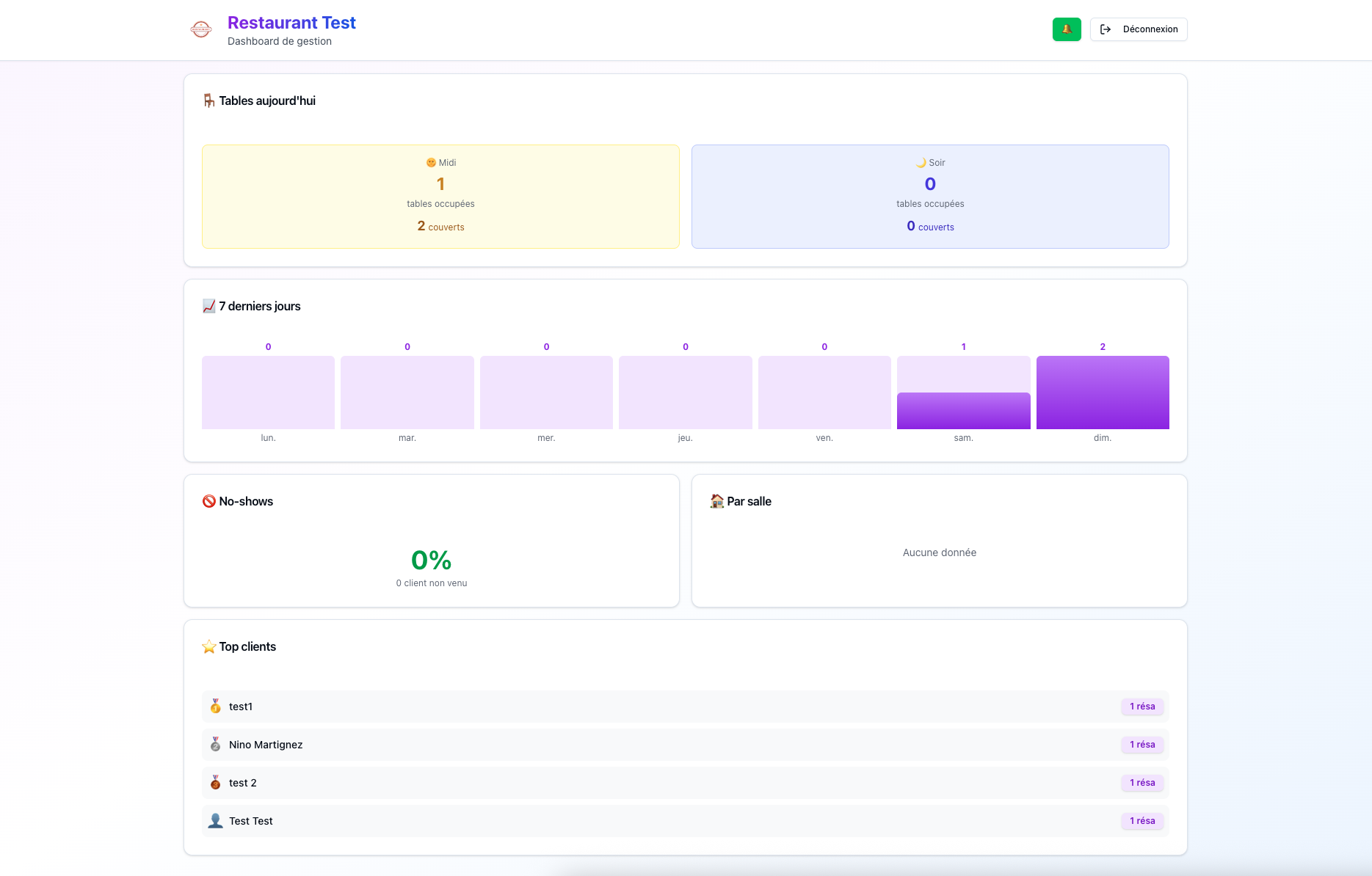
Task: Click the Déconnexion logout button
Action: (1138, 29)
